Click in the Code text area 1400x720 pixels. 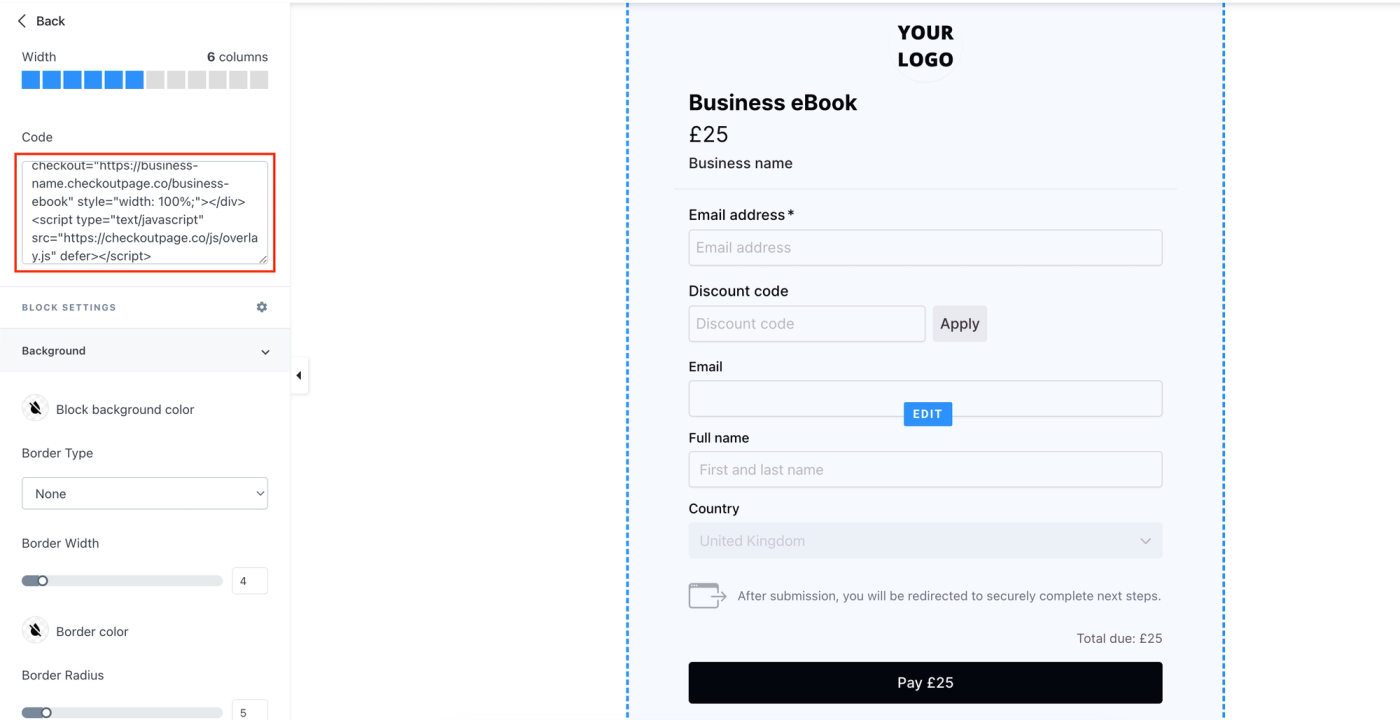tap(145, 212)
